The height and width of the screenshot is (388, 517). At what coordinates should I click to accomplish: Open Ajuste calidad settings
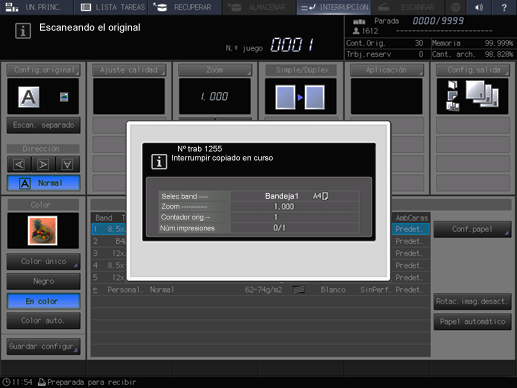pos(129,70)
